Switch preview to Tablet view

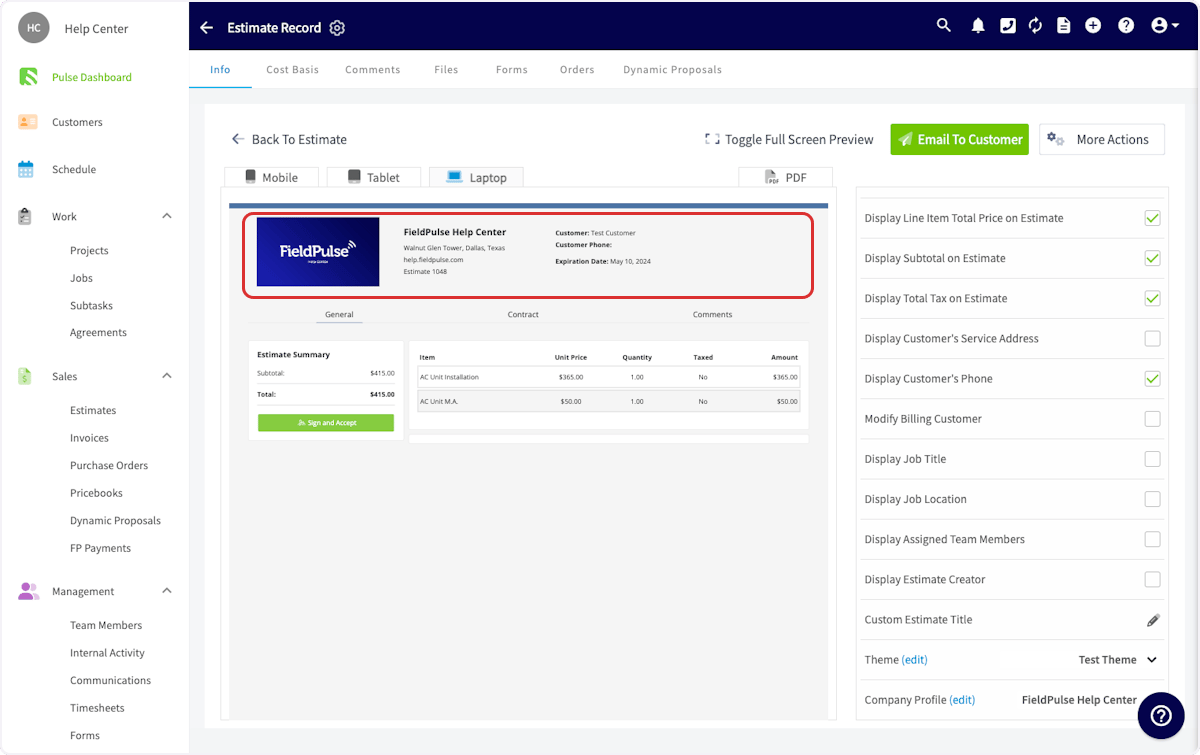(x=374, y=177)
